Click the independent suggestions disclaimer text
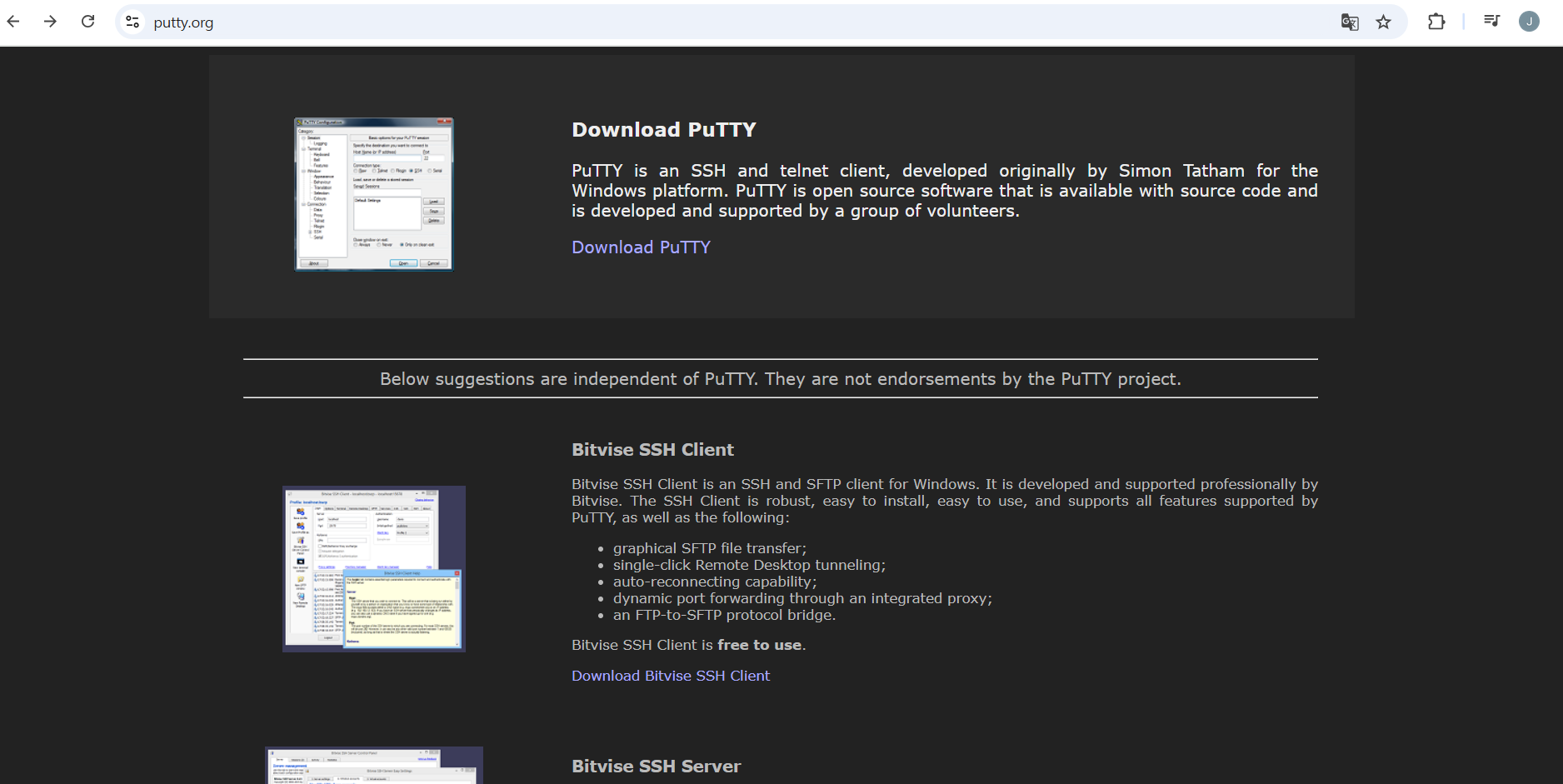This screenshot has height=784, width=1563. (x=781, y=379)
